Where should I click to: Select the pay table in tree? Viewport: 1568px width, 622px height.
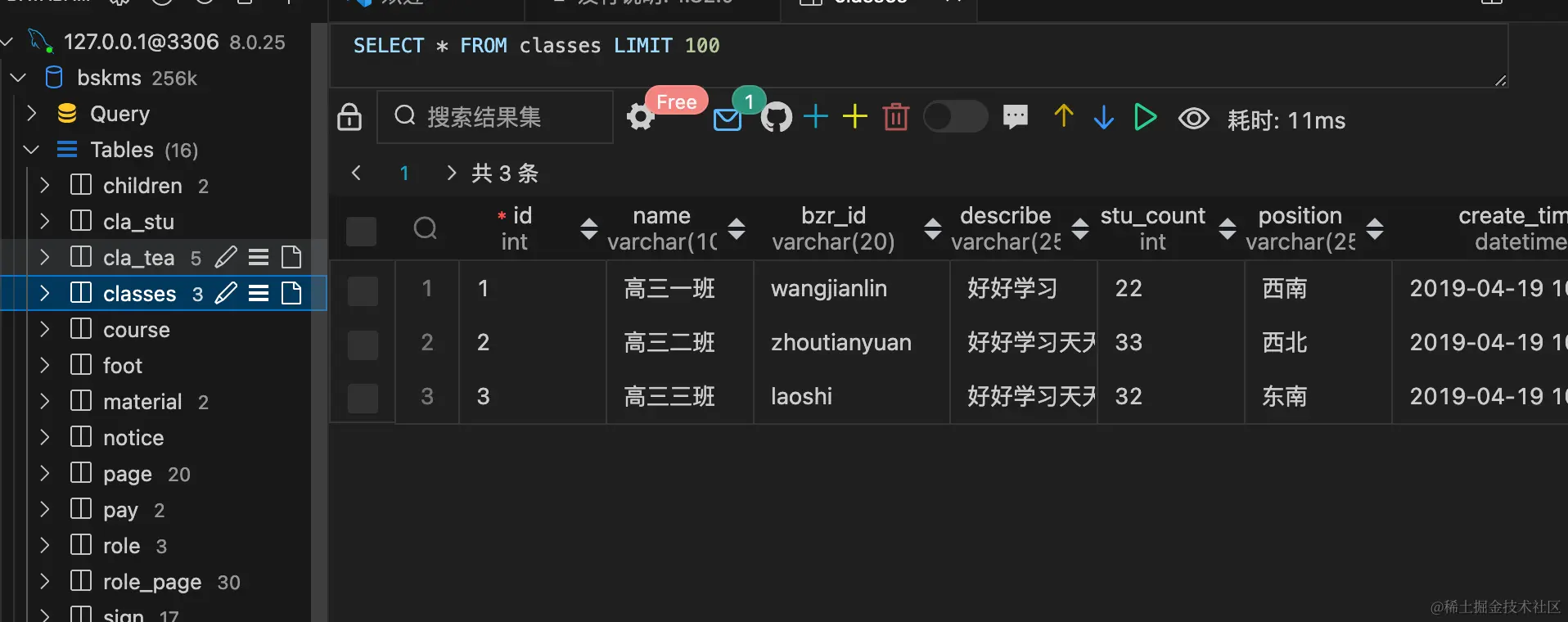click(120, 511)
